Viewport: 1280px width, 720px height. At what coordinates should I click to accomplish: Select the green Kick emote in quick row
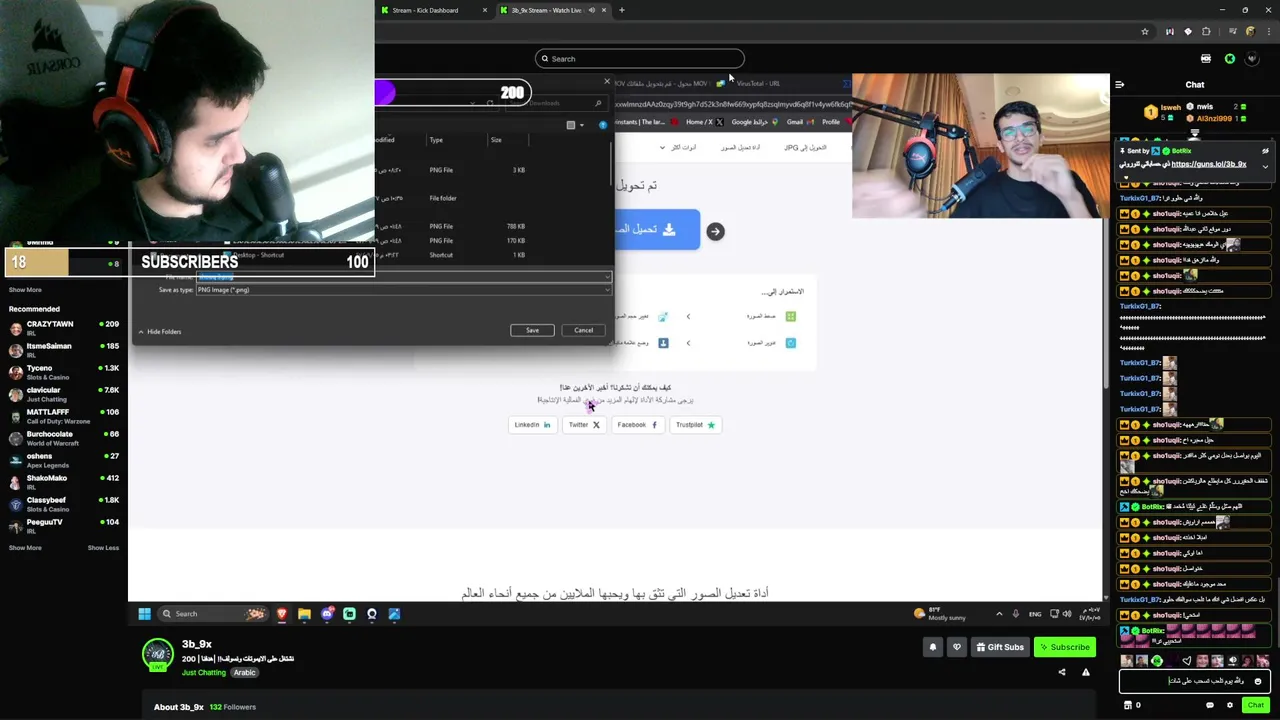[x=1157, y=661]
